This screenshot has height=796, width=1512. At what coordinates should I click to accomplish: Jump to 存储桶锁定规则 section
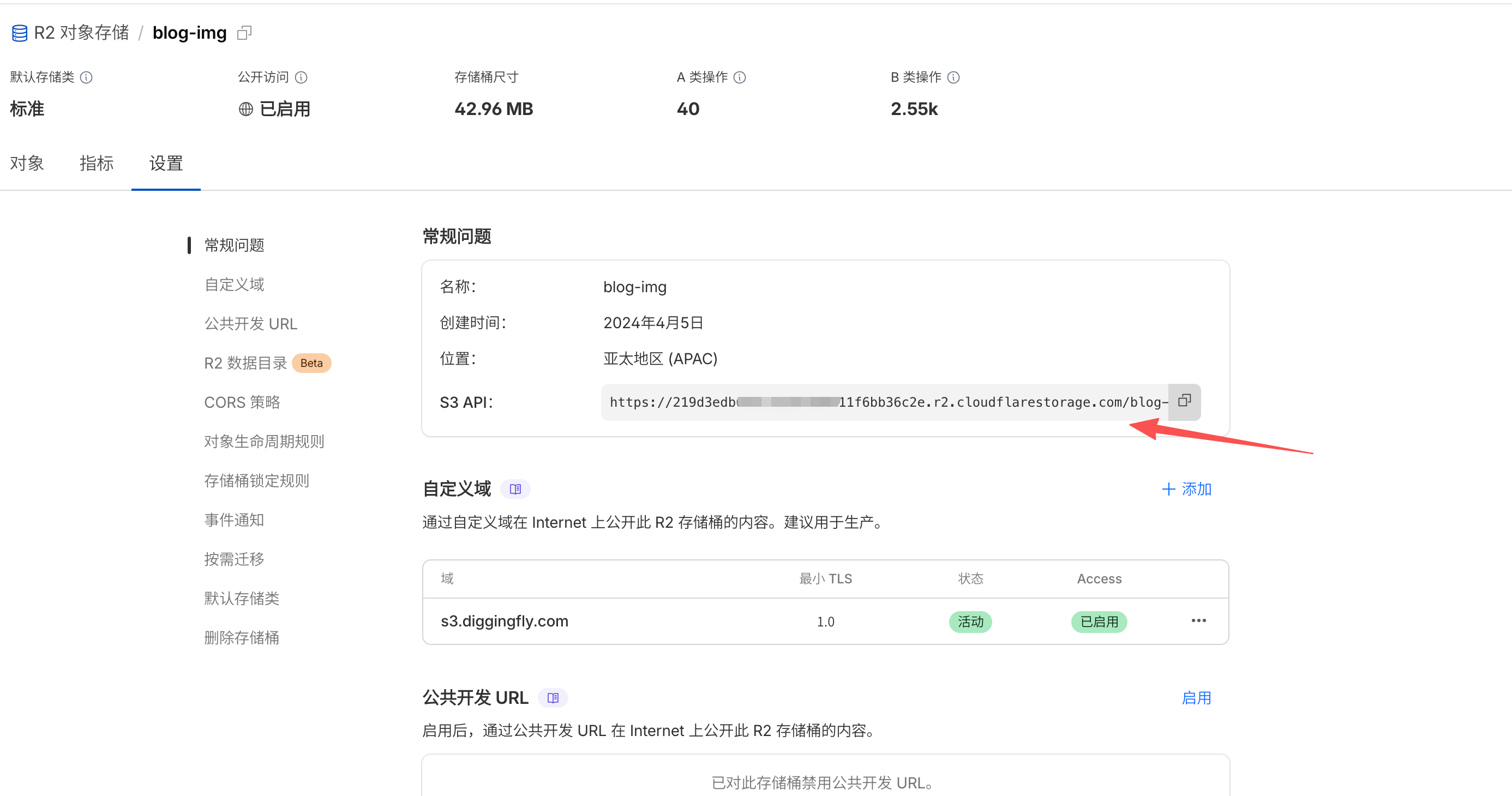click(256, 480)
